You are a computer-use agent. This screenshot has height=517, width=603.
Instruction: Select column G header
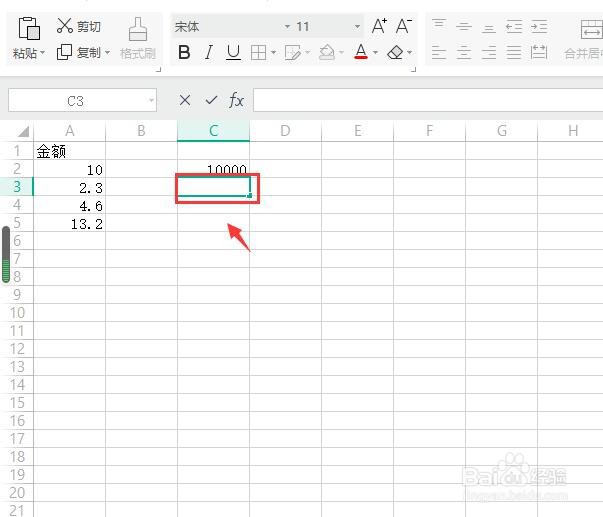pyautogui.click(x=501, y=131)
